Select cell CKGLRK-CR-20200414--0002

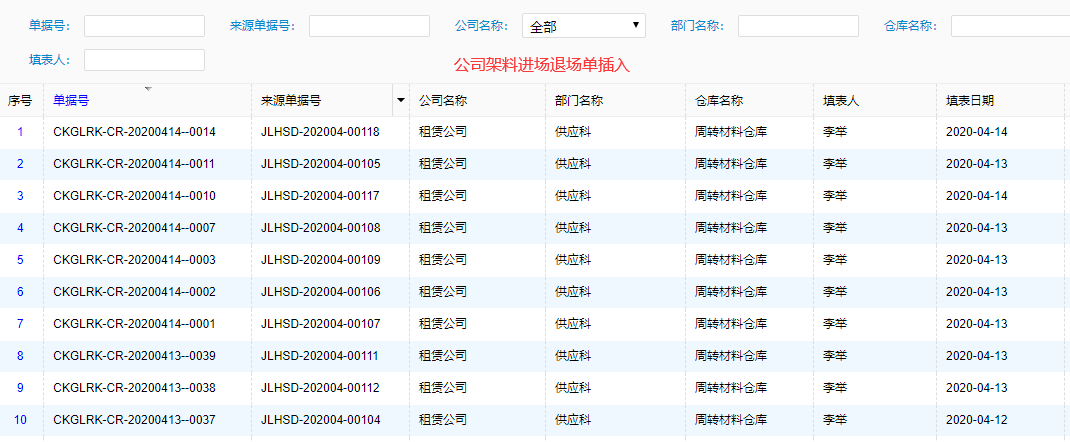(134, 292)
